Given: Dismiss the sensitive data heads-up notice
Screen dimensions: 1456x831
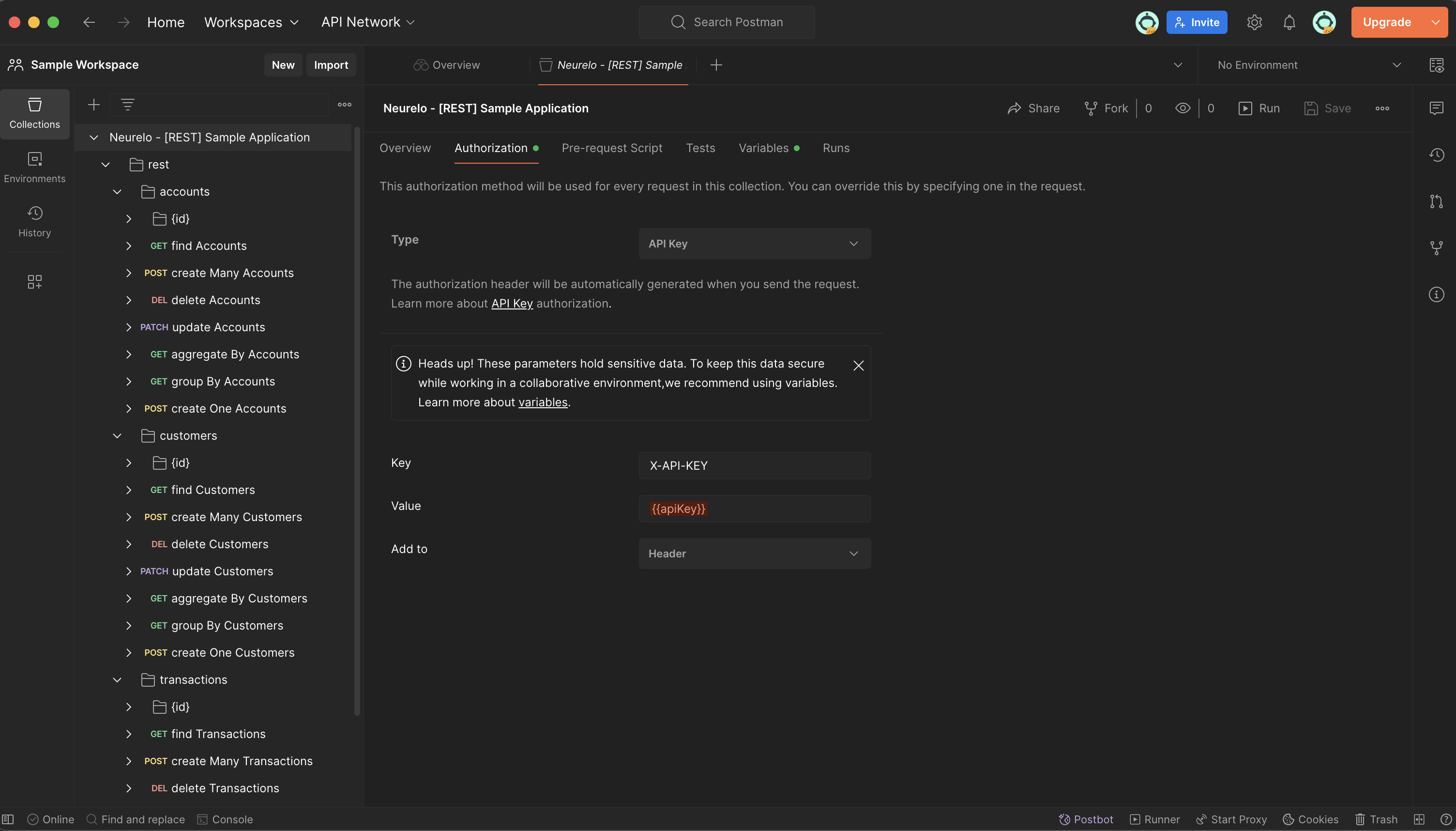Looking at the screenshot, I should [858, 365].
